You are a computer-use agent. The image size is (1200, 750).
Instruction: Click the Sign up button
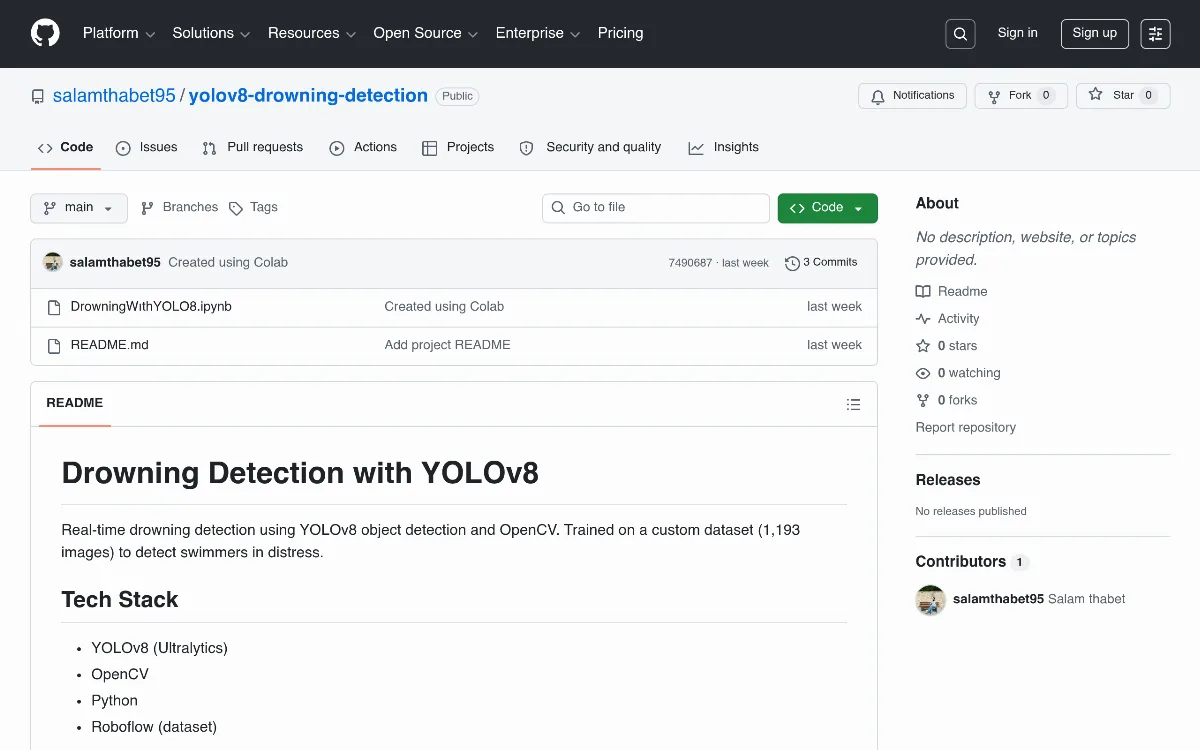(x=1094, y=33)
